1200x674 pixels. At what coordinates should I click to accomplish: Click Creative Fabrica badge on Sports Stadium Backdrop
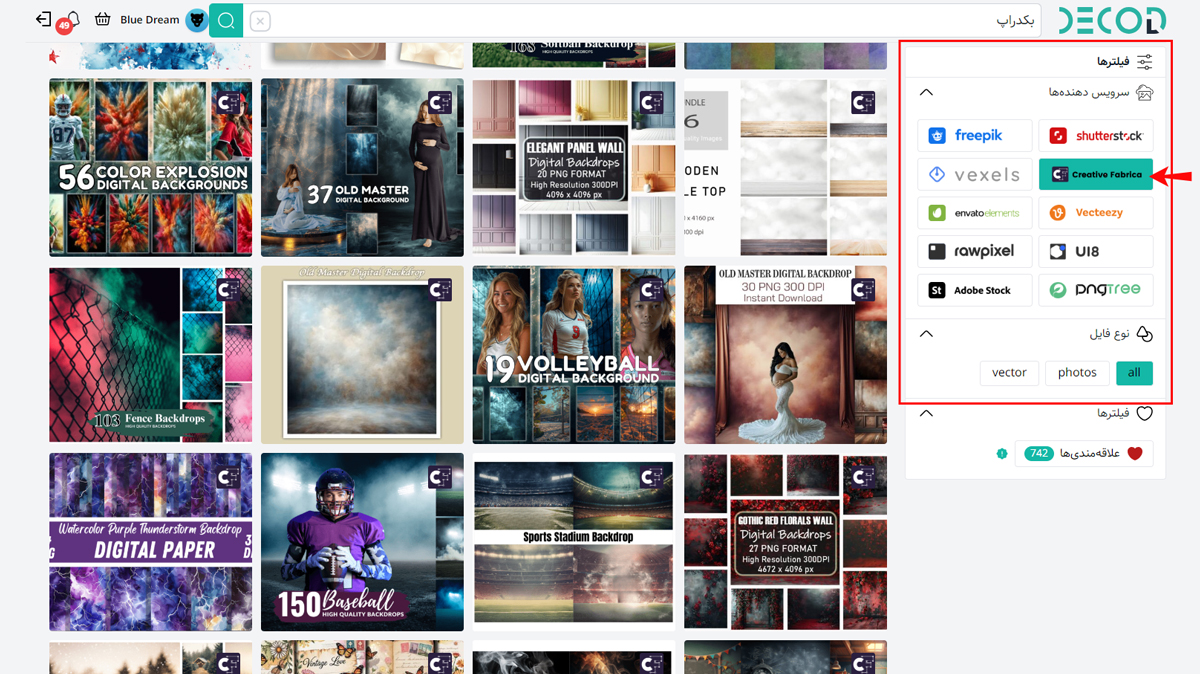click(x=652, y=478)
